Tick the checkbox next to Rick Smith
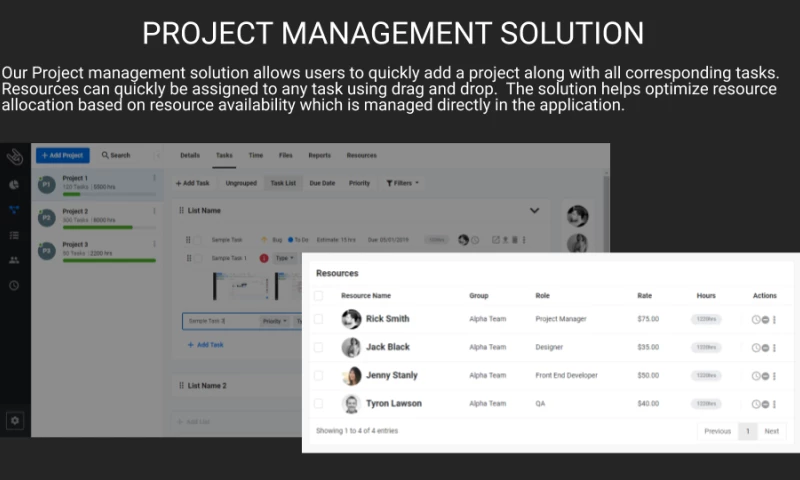 [319, 319]
